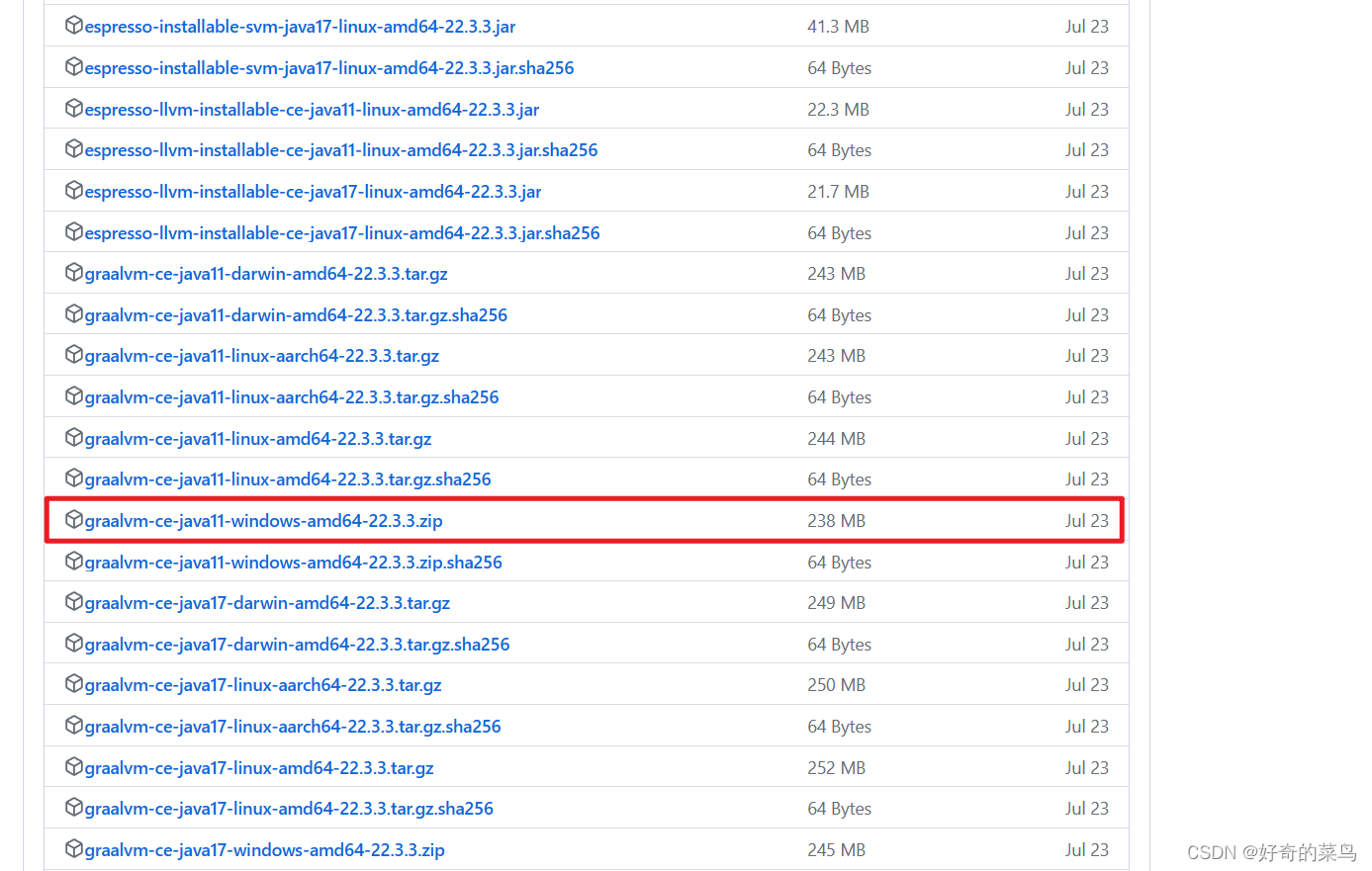Viewport: 1372px width, 871px height.
Task: Open graalvm-ce-java11-windows-amd64 zip.sha256 link
Action: click(294, 563)
